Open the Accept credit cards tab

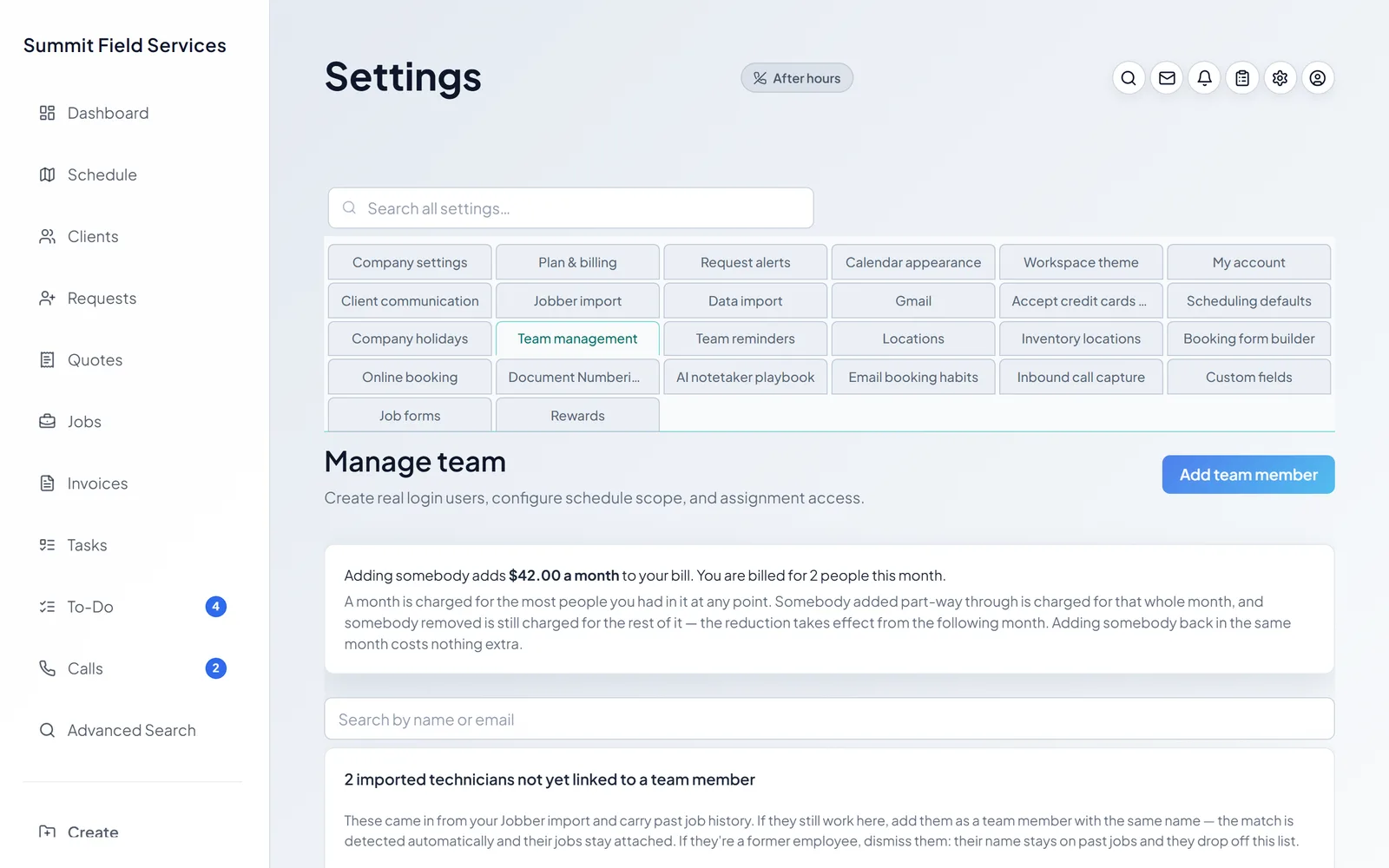pyautogui.click(x=1081, y=300)
